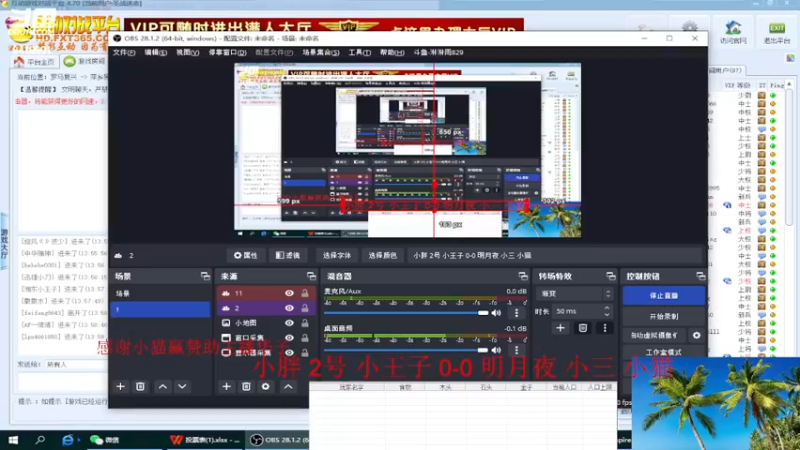800x450 pixels.
Task: Open the transition type dropdown 渐变
Action: 574,294
